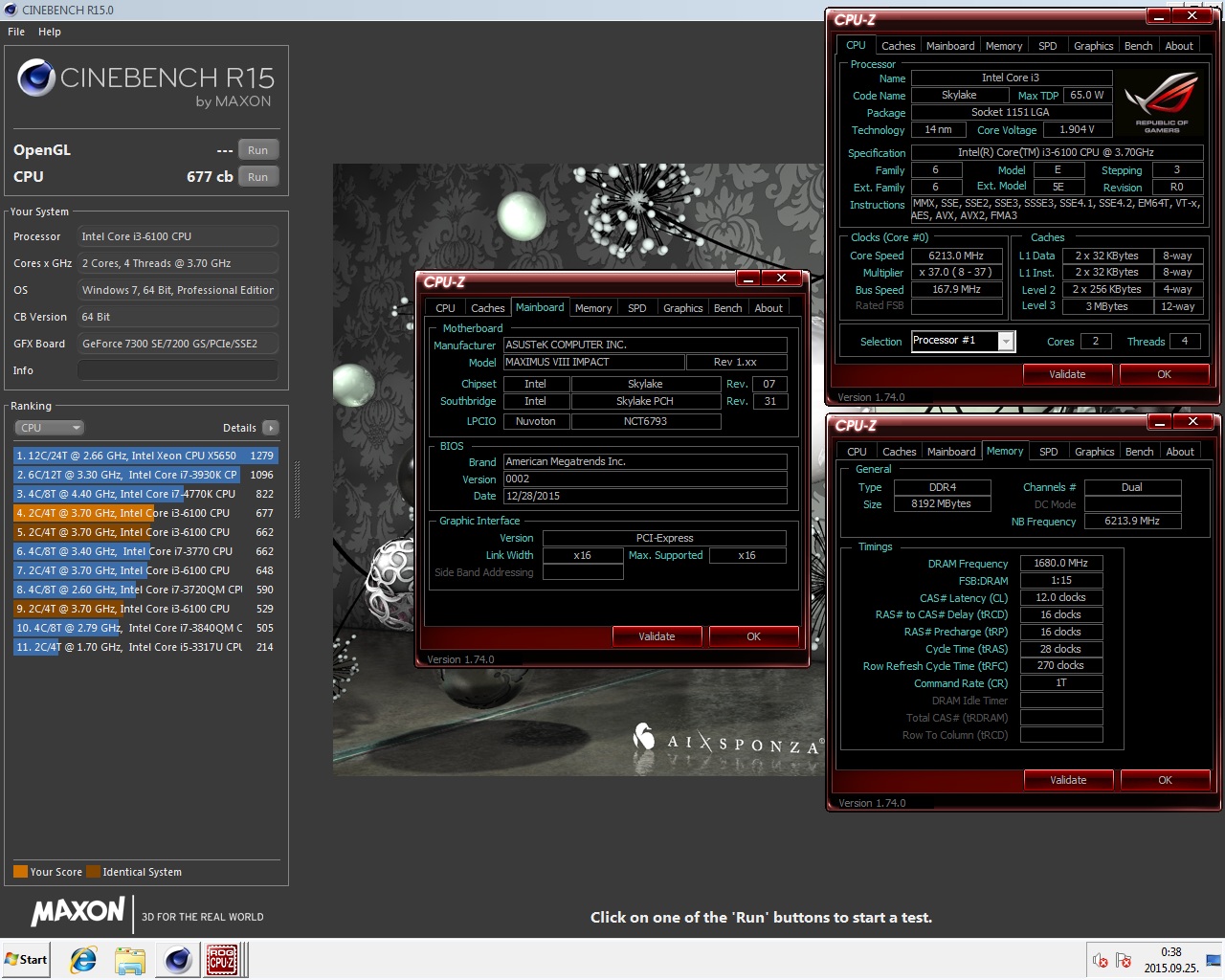The width and height of the screenshot is (1225, 980).
Task: Select ranking row Core i5-3317U
Action: pyautogui.click(x=145, y=647)
